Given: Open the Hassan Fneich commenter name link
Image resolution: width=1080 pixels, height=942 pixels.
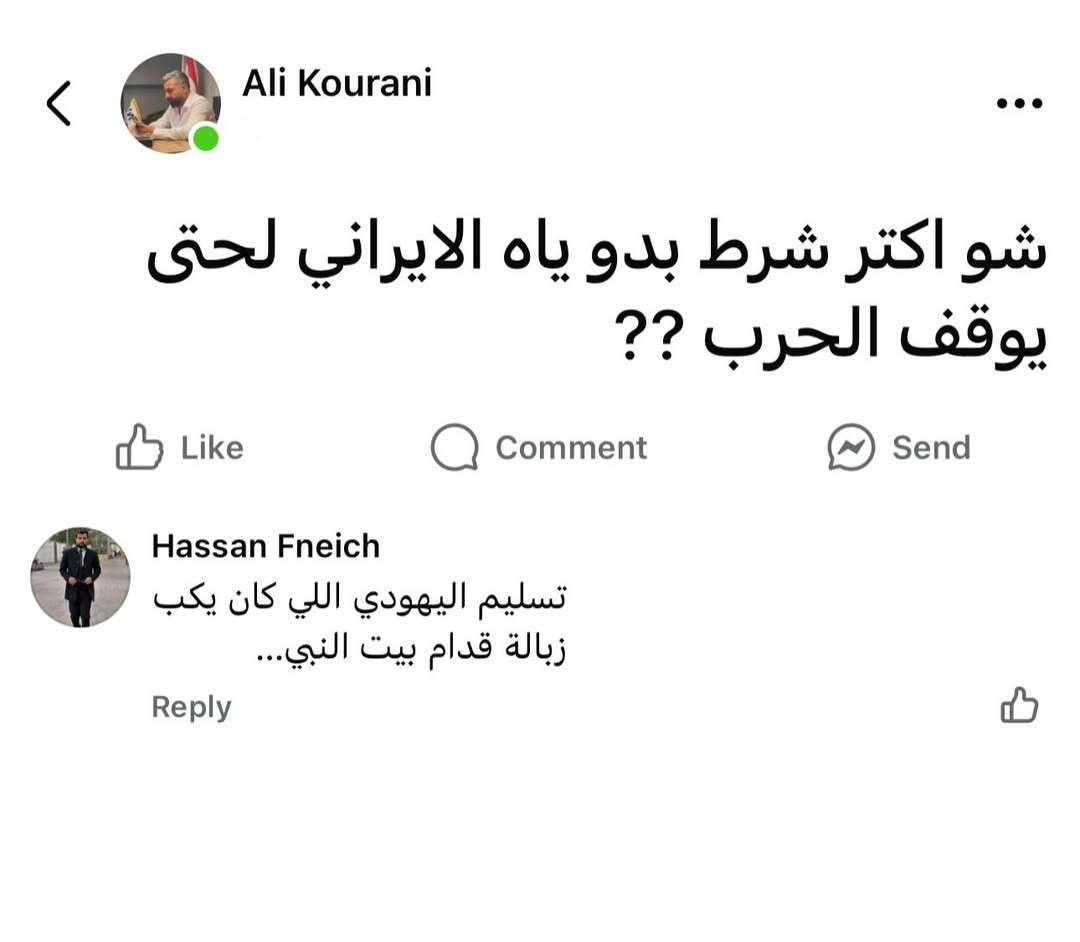Looking at the screenshot, I should pyautogui.click(x=266, y=546).
